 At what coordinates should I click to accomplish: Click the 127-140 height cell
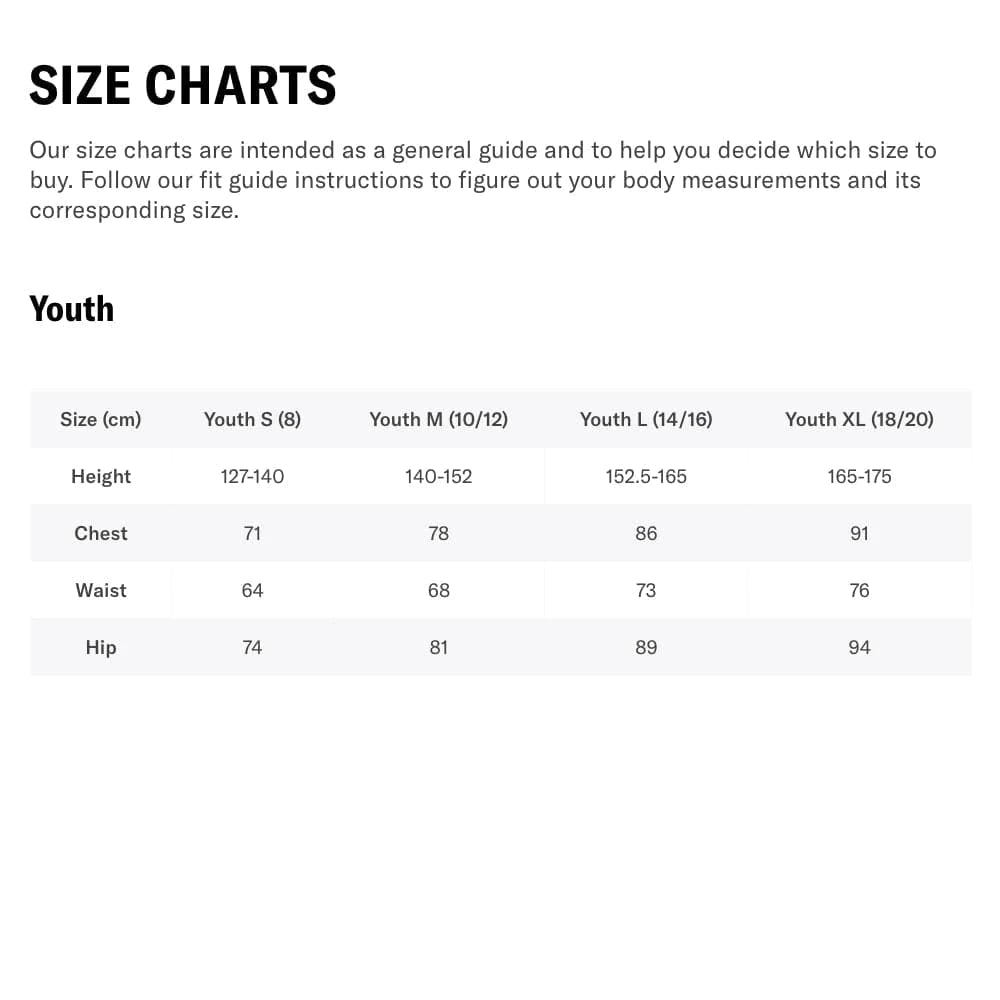coord(252,476)
